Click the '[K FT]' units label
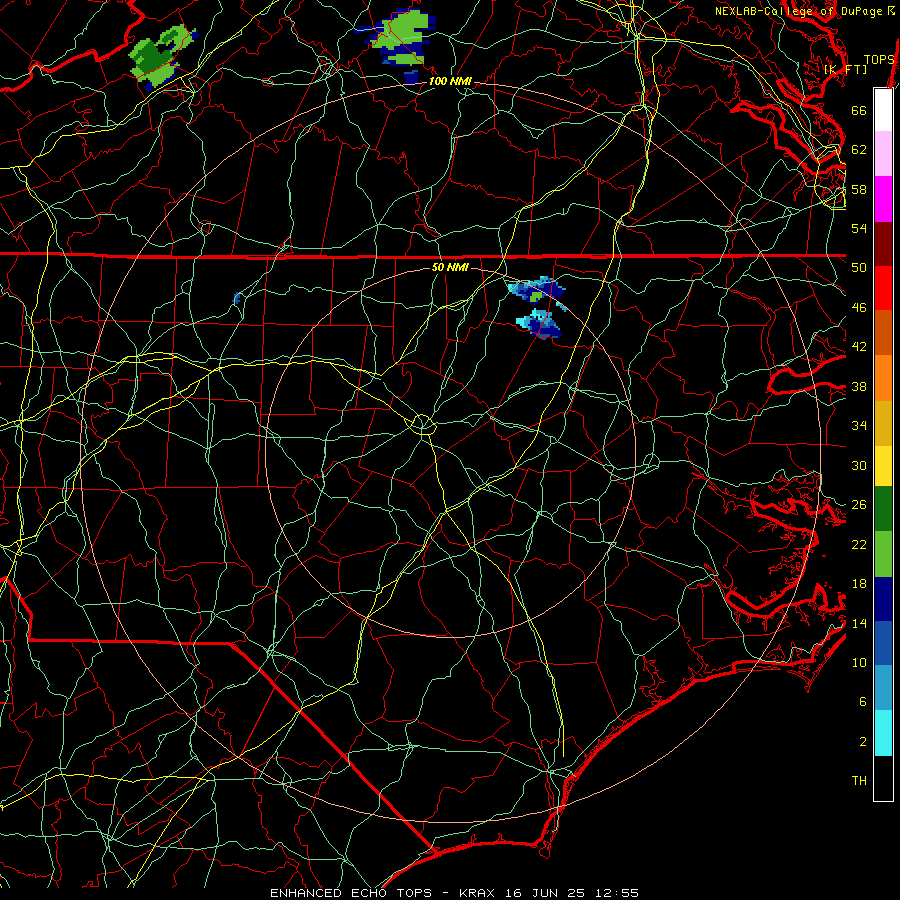 845,69
